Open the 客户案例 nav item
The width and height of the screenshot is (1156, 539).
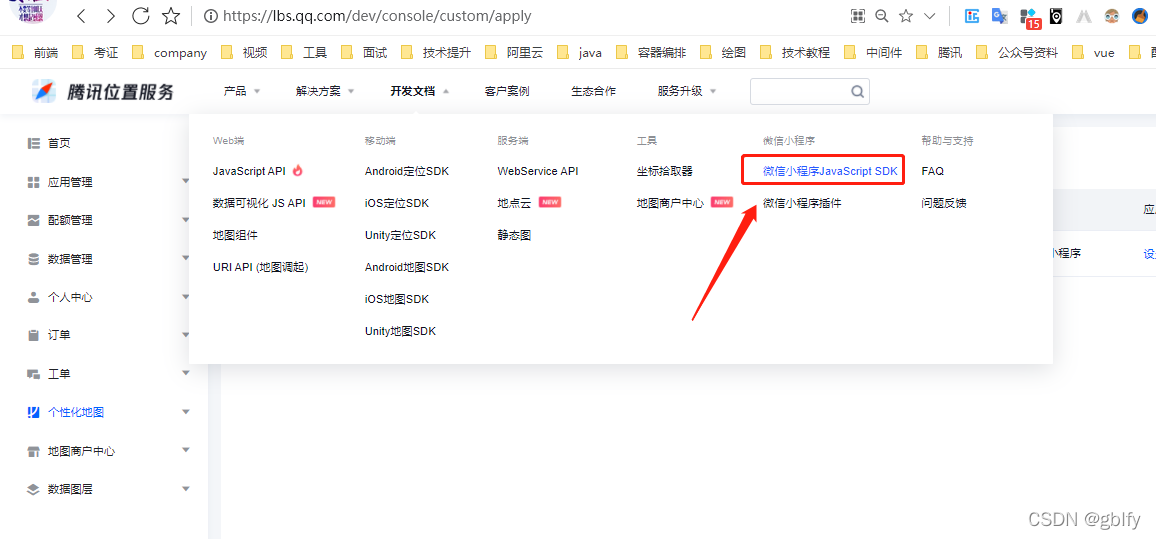coord(507,91)
